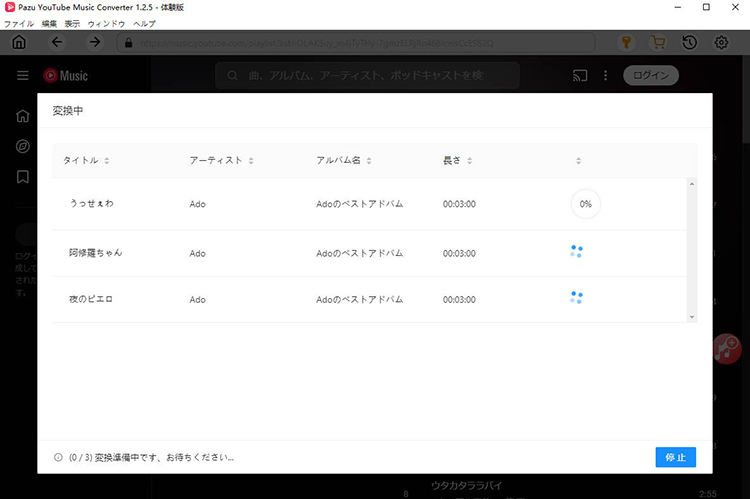The image size is (750, 499).
Task: Click the search magnifier icon
Action: (x=232, y=76)
